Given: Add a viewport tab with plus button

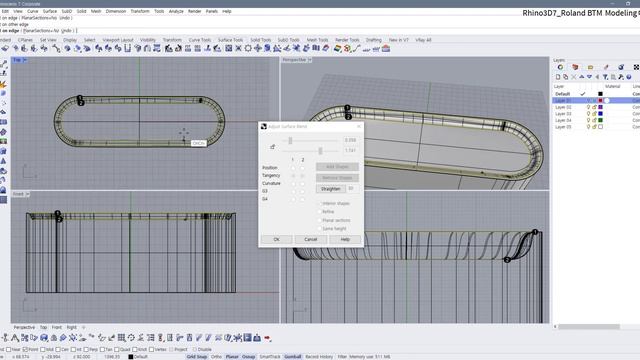Looking at the screenshot, I should [84, 327].
